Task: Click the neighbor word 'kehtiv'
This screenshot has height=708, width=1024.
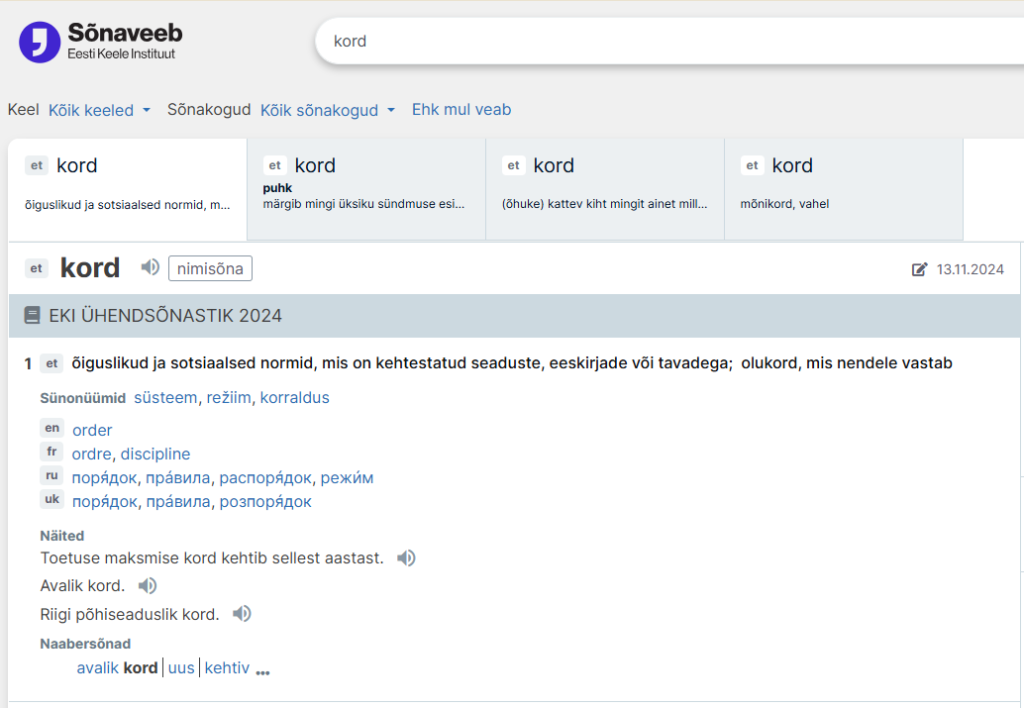Action: [x=227, y=668]
